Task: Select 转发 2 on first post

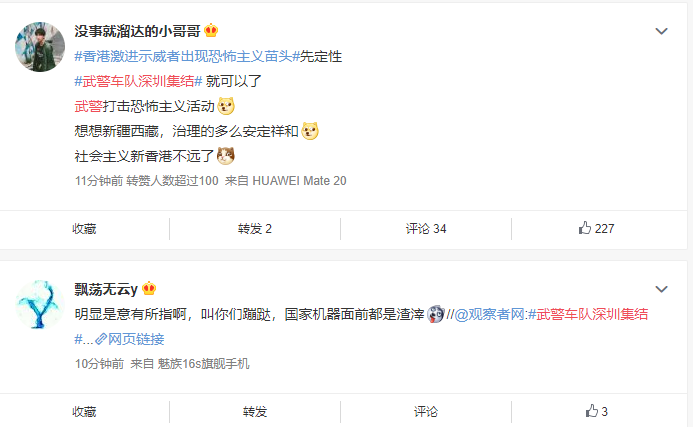Action: coord(255,229)
